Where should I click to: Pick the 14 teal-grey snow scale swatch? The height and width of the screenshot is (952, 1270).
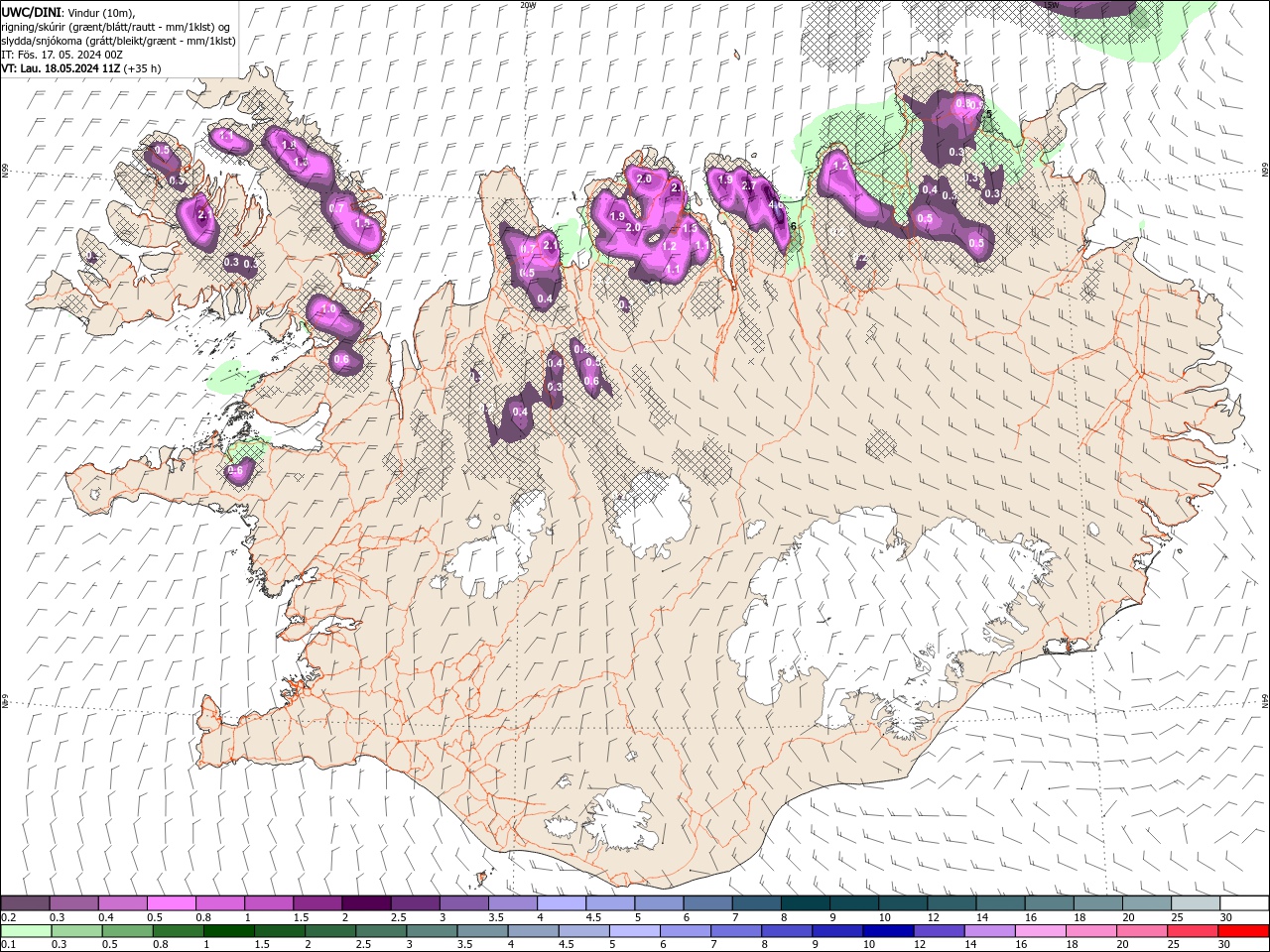pos(1000,902)
